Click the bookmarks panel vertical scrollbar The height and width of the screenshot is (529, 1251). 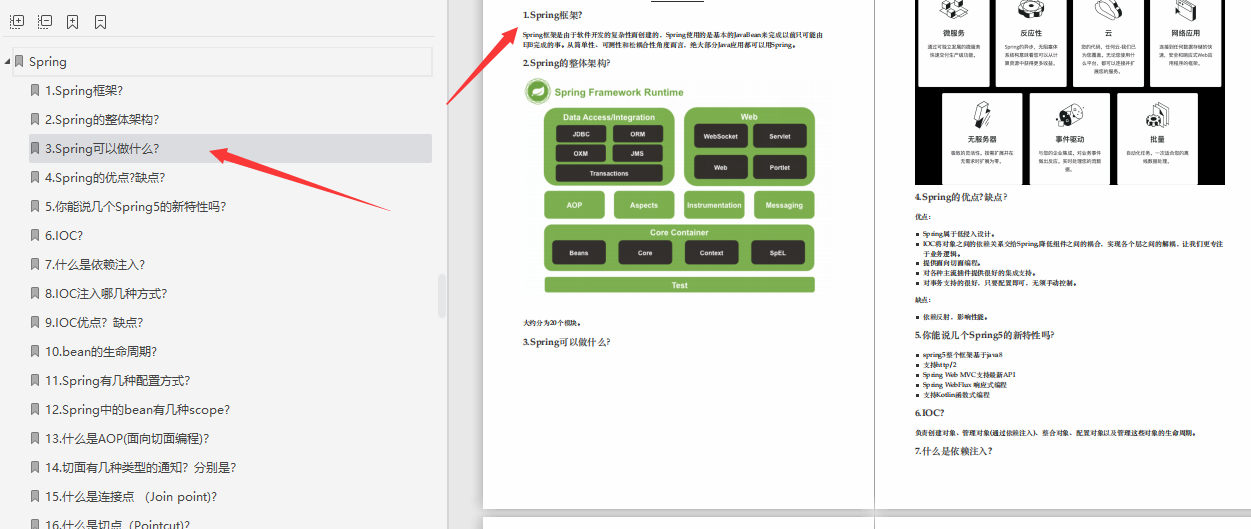[x=442, y=297]
